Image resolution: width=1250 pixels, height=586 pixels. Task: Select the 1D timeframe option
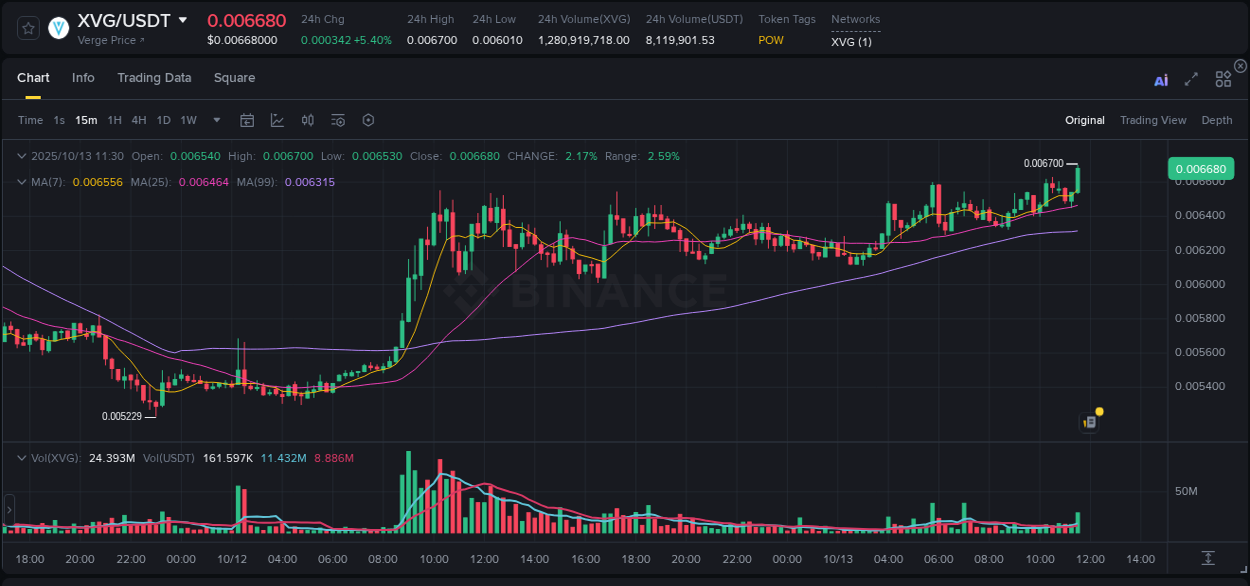[163, 119]
